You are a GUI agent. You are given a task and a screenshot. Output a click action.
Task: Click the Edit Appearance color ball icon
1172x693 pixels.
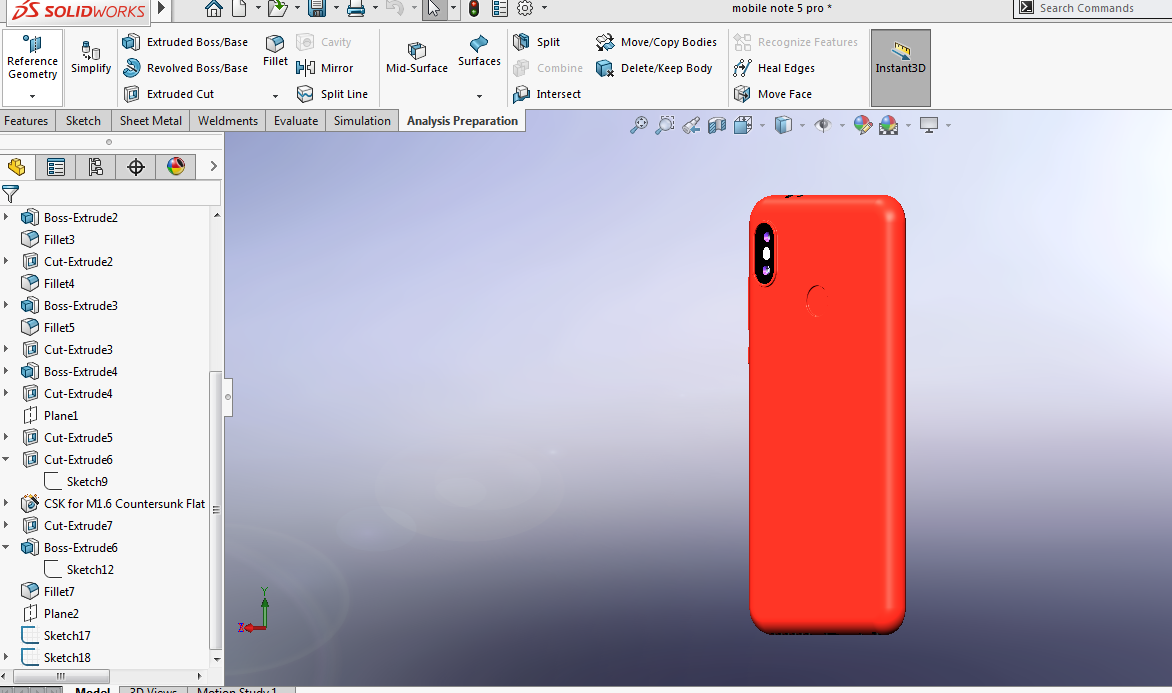click(863, 126)
